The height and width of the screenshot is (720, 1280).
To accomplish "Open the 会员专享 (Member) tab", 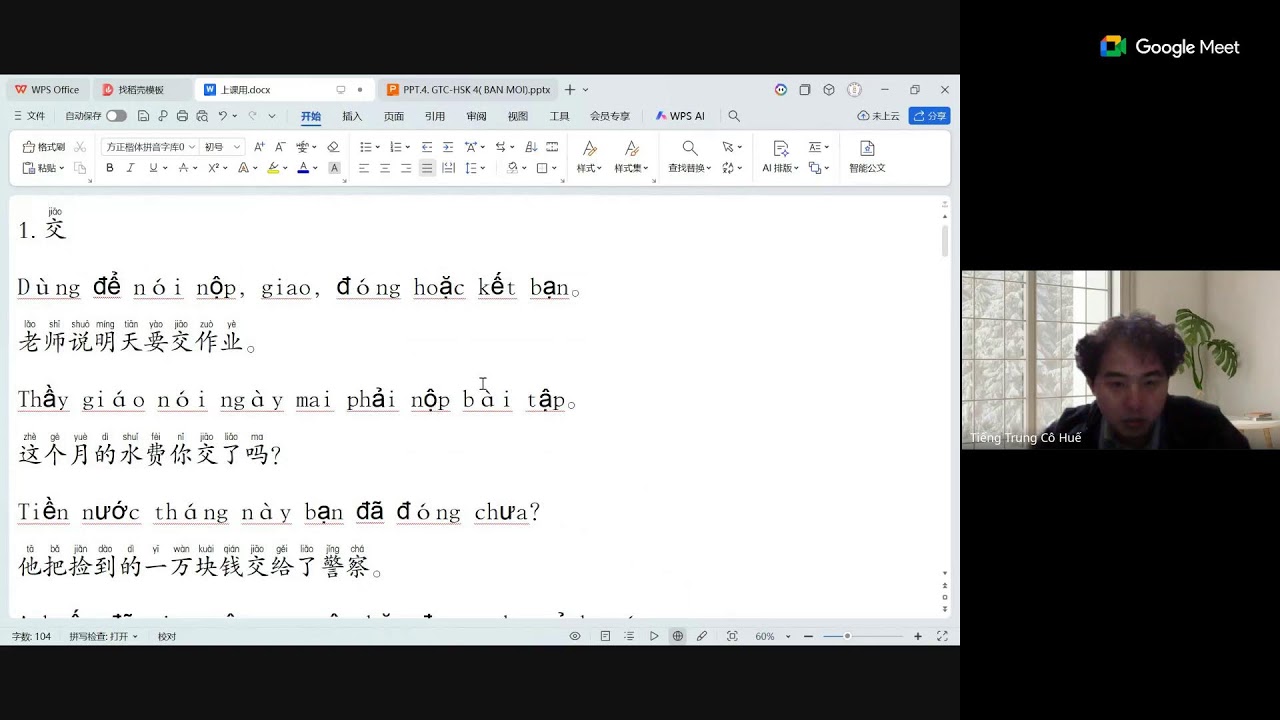I will 610,116.
